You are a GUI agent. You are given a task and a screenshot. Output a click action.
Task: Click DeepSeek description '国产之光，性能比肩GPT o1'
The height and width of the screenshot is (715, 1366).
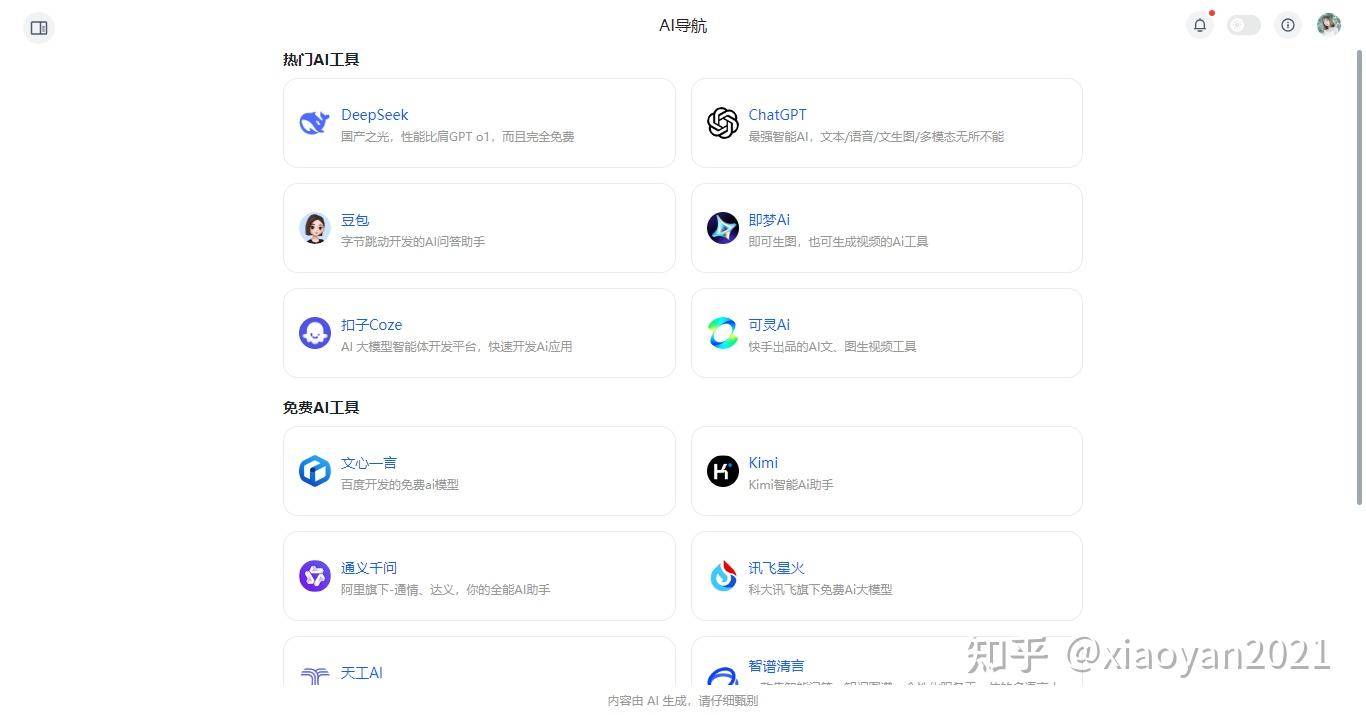pos(416,137)
